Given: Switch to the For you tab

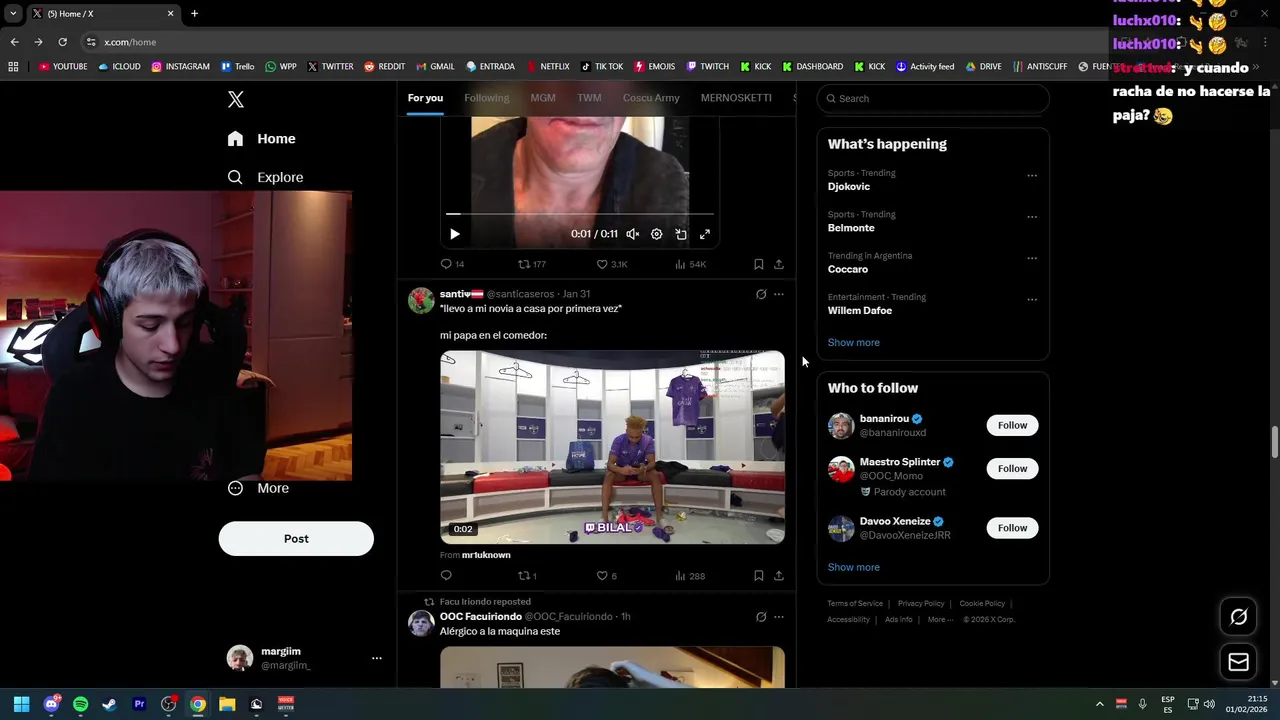Looking at the screenshot, I should click(x=425, y=98).
